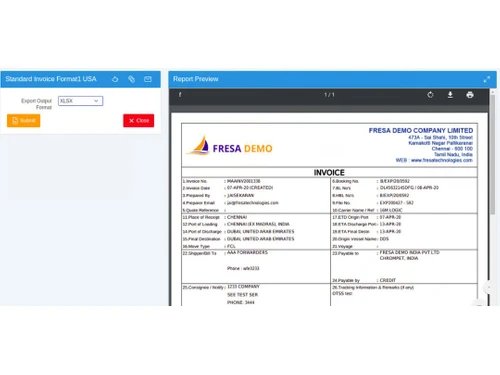This screenshot has height=375, width=500.
Task: Print the invoice using the printer icon
Action: pyautogui.click(x=470, y=95)
